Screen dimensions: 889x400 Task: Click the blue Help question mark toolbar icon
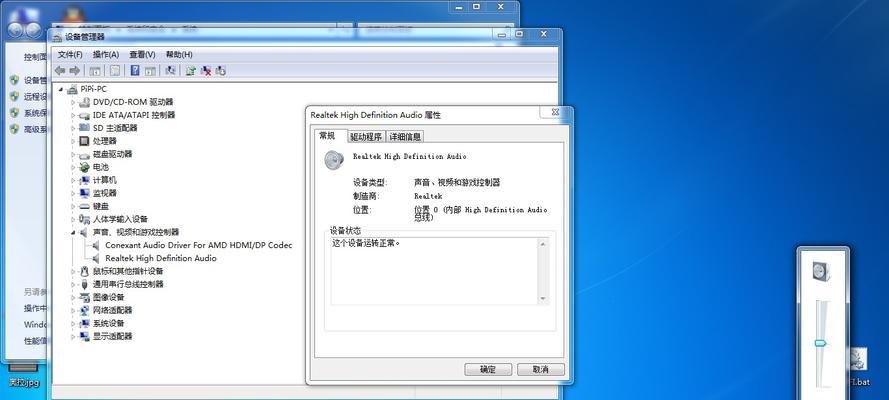pyautogui.click(x=135, y=70)
